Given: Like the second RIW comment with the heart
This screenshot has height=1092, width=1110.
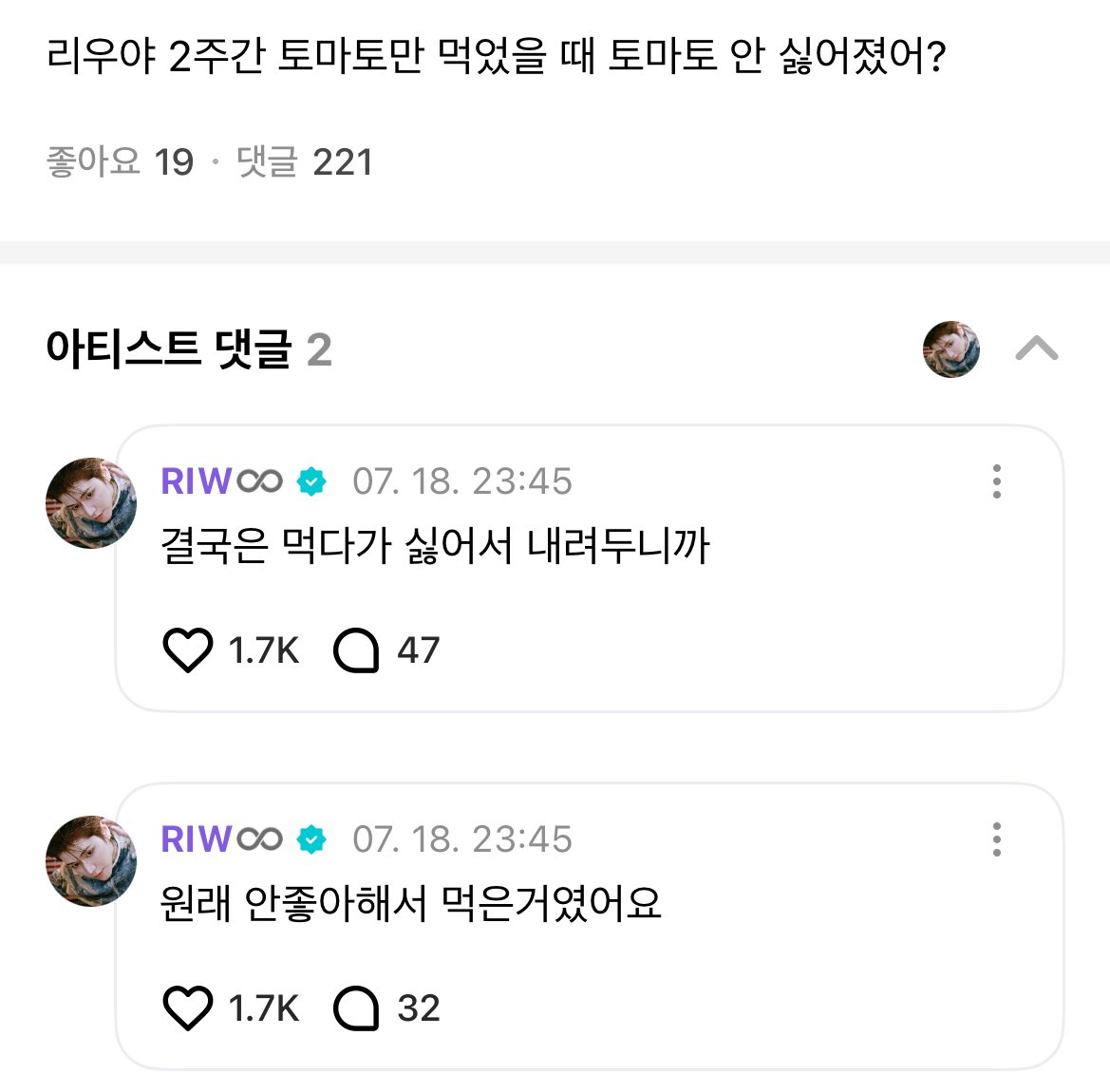Looking at the screenshot, I should [188, 1007].
